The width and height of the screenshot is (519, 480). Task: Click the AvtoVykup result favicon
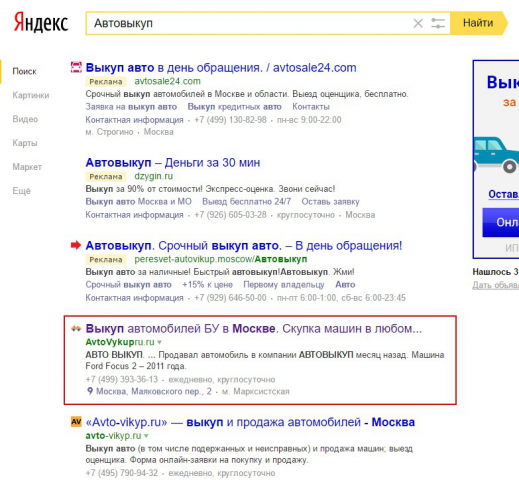pos(76,329)
